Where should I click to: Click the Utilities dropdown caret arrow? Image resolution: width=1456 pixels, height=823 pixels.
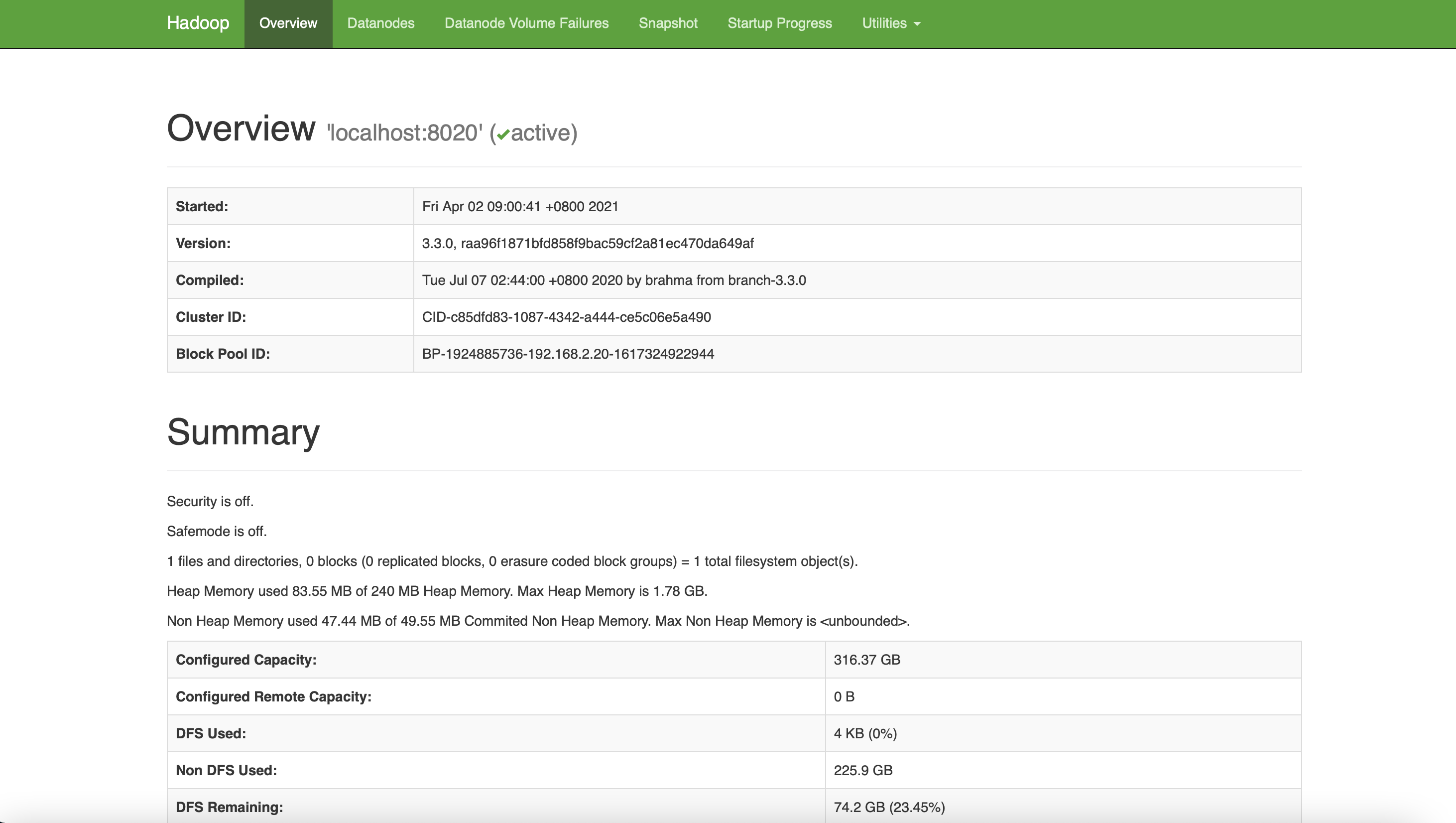917,24
